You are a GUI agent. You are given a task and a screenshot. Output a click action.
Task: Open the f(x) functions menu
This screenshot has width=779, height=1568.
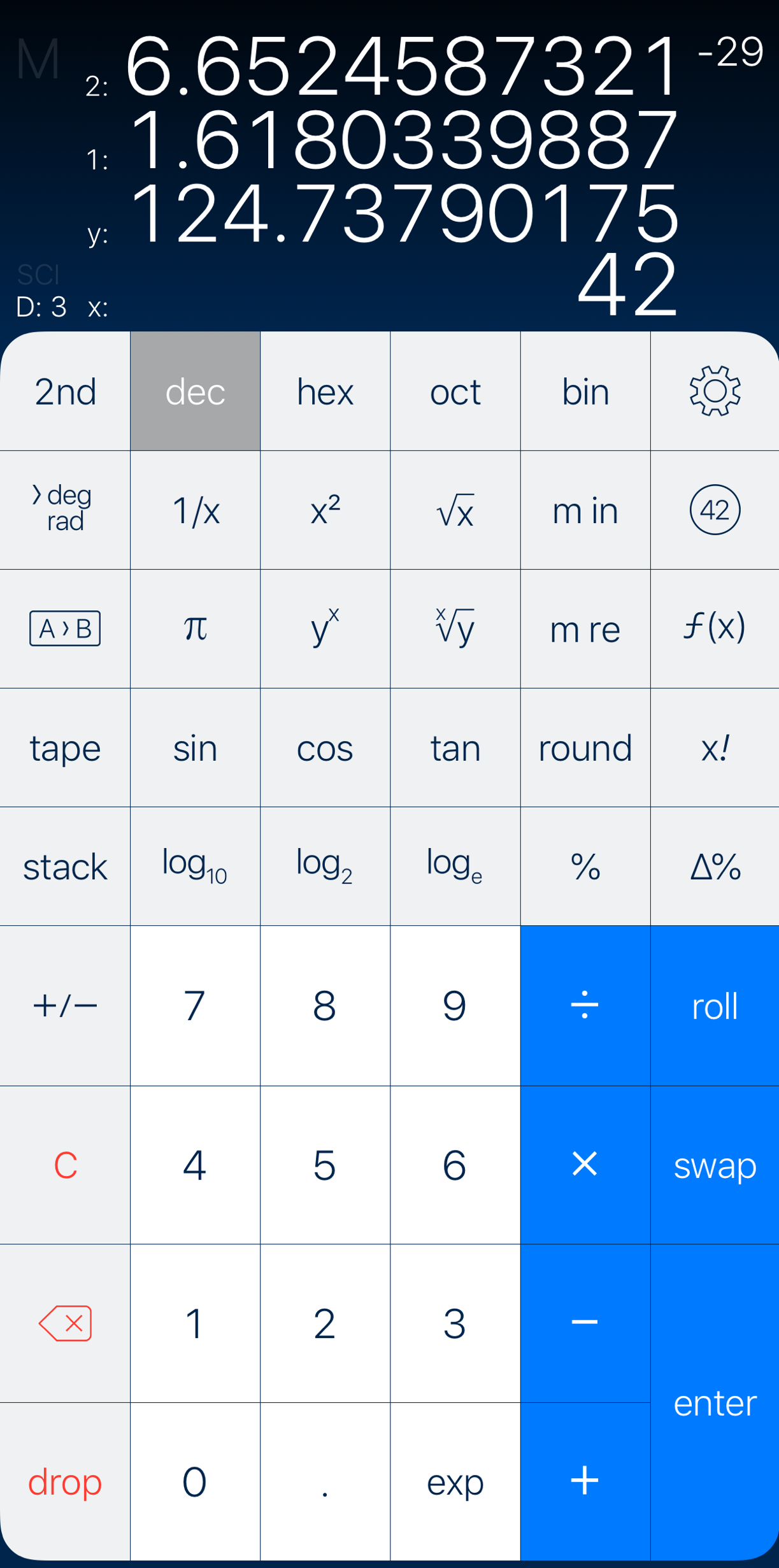pyautogui.click(x=715, y=628)
